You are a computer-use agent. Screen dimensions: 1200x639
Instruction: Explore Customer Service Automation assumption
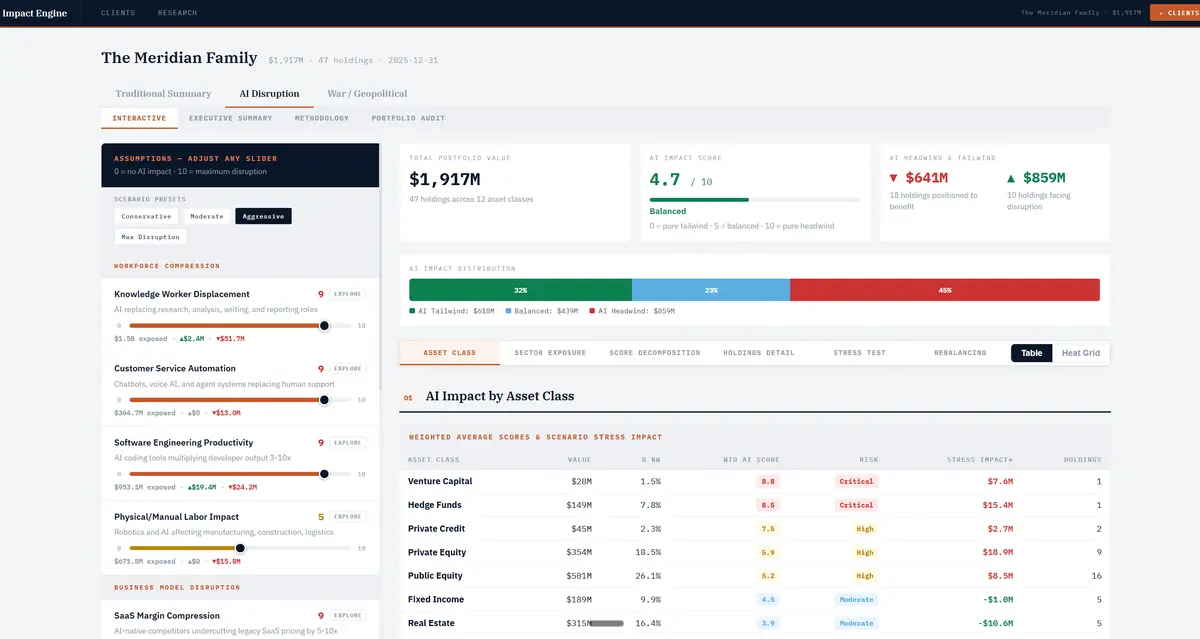(348, 369)
